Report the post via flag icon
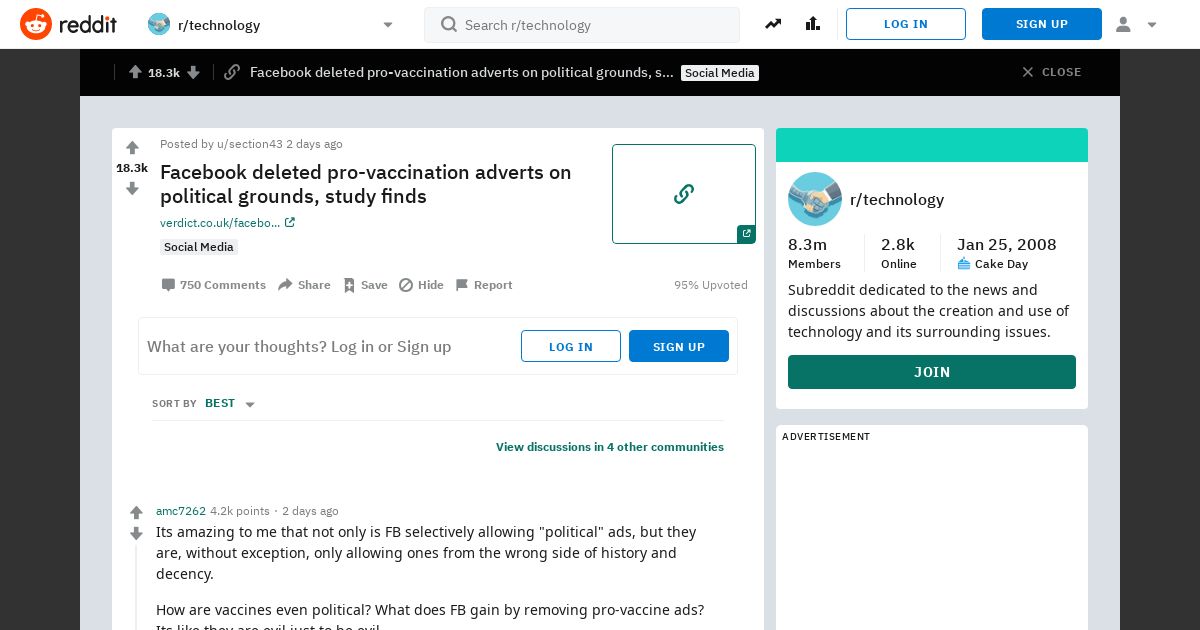The height and width of the screenshot is (630, 1200). click(462, 285)
